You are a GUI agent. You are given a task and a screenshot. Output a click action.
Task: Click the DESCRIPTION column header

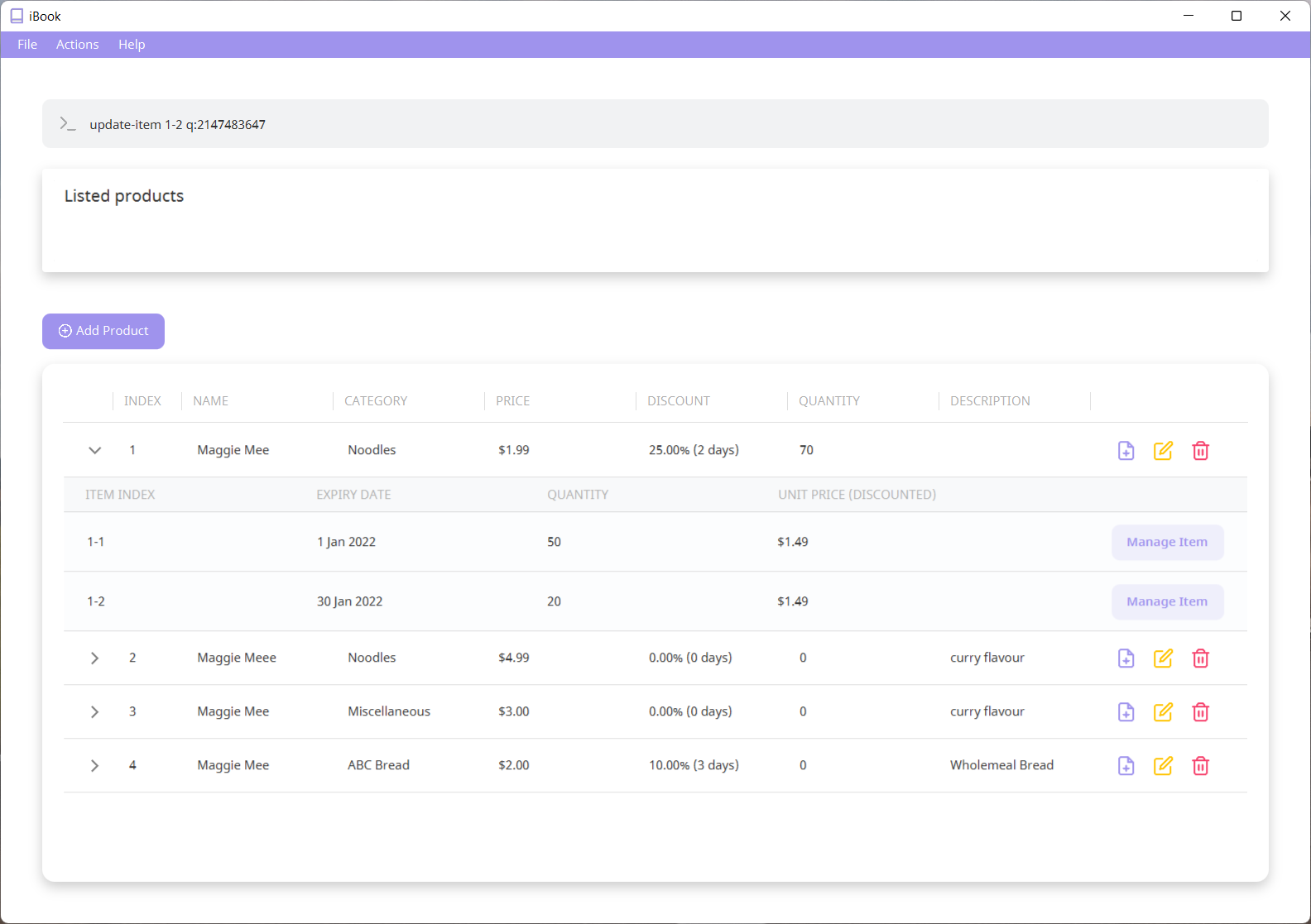pyautogui.click(x=990, y=401)
